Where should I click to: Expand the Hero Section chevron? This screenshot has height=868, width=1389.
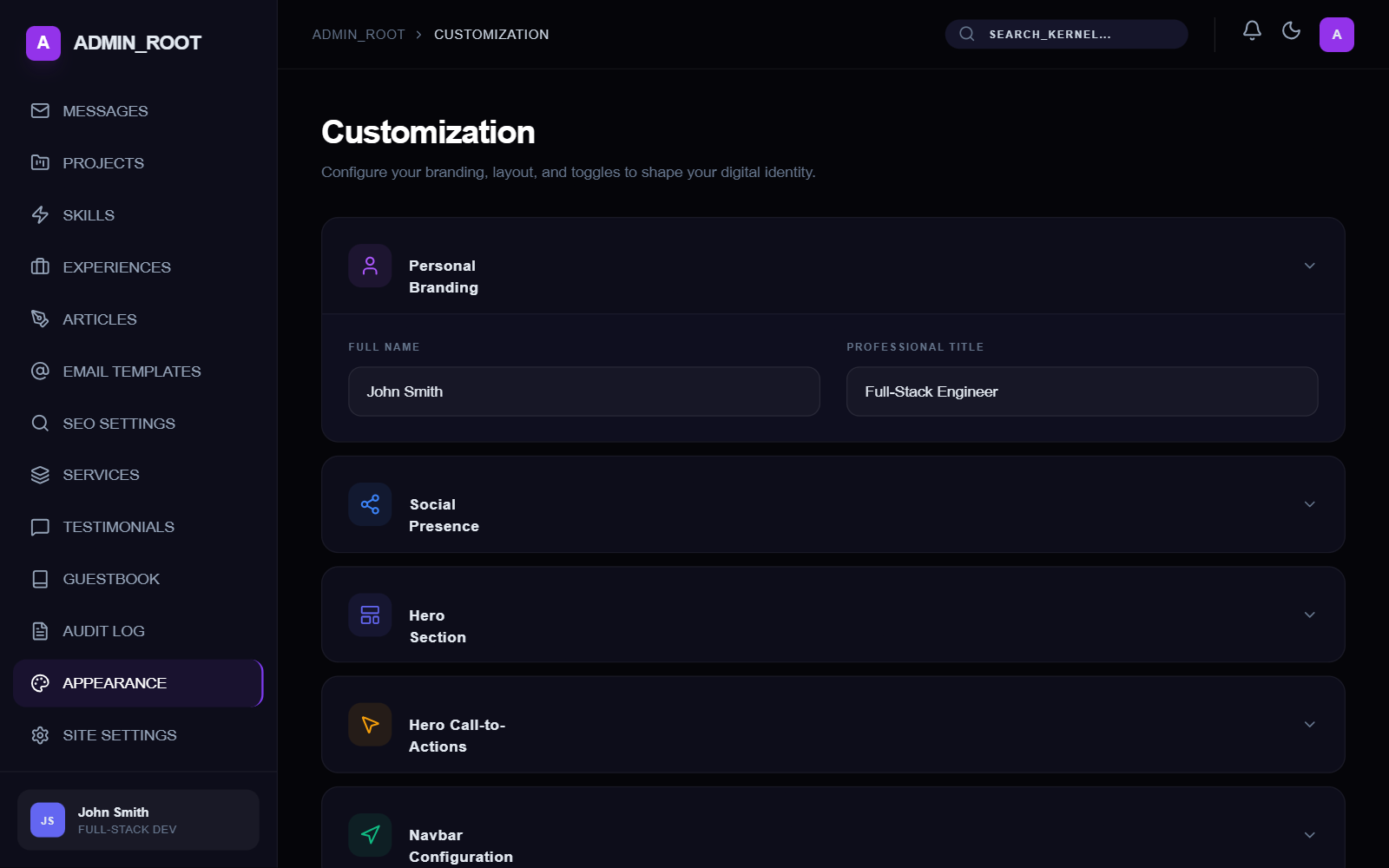(x=1309, y=615)
